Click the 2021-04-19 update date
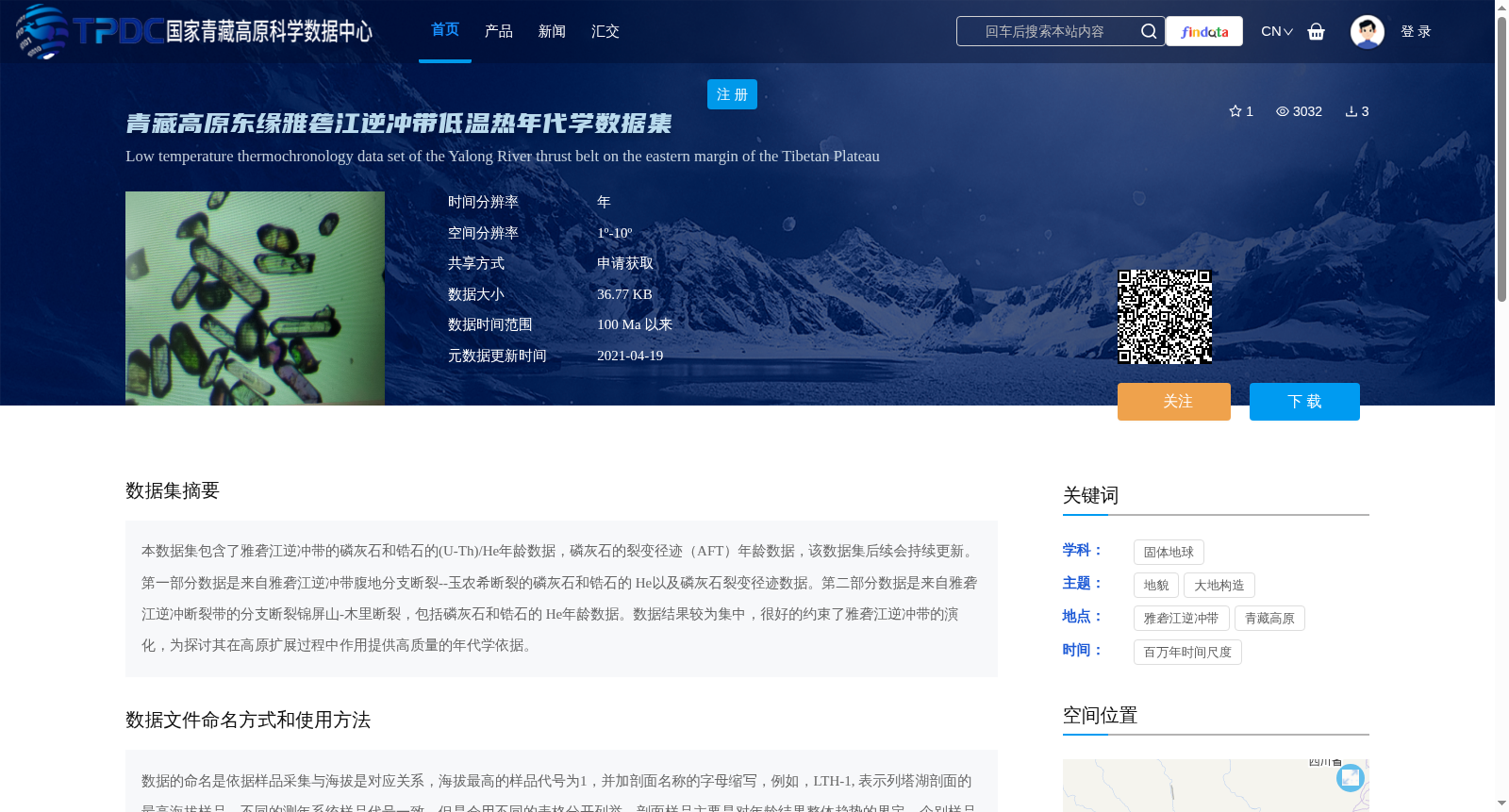 [x=630, y=356]
